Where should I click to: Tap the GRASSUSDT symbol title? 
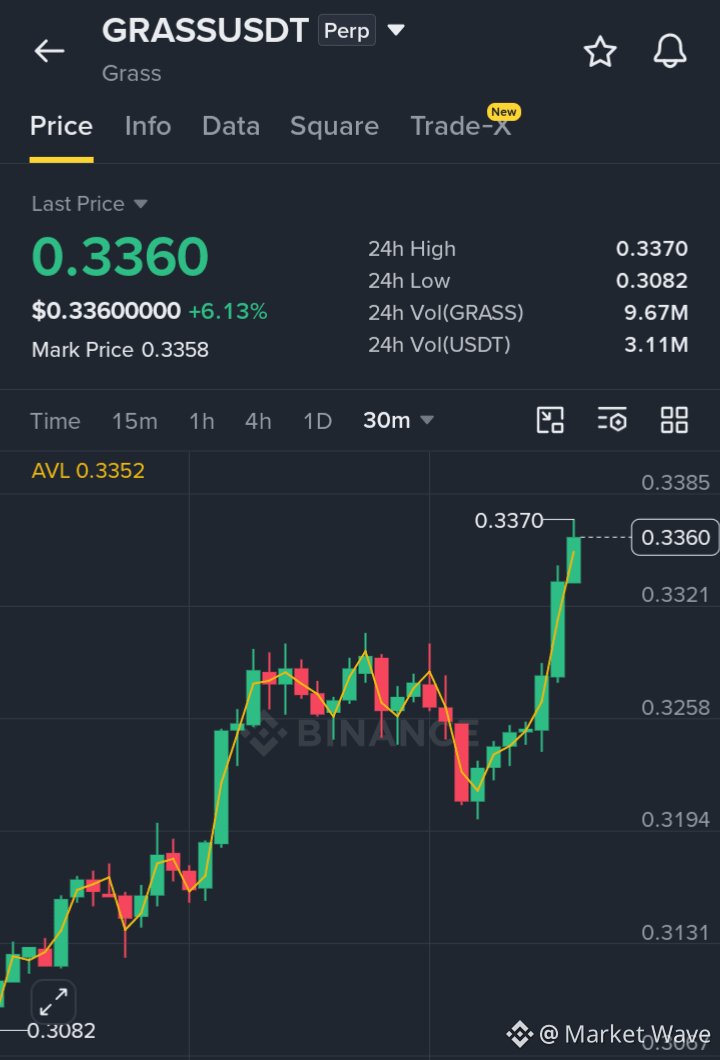tap(205, 30)
